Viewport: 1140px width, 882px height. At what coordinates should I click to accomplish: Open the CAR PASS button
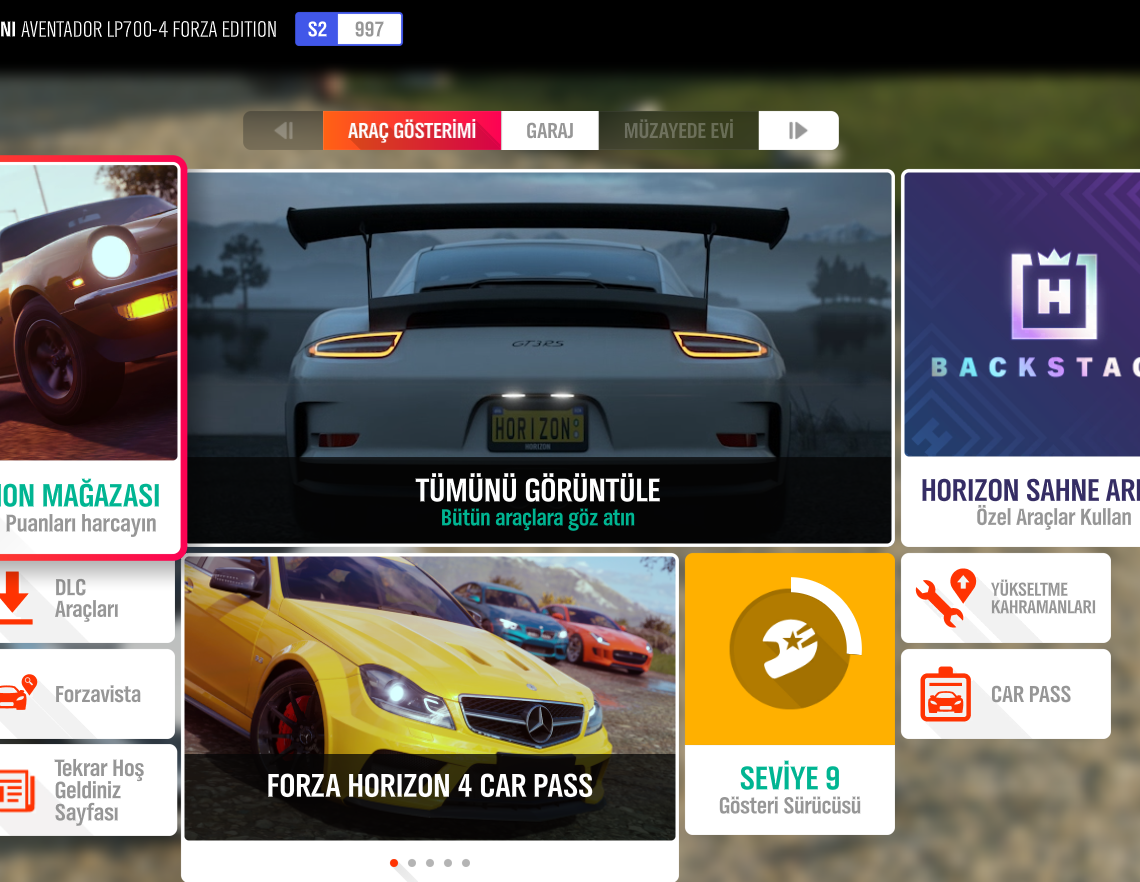click(x=1005, y=694)
